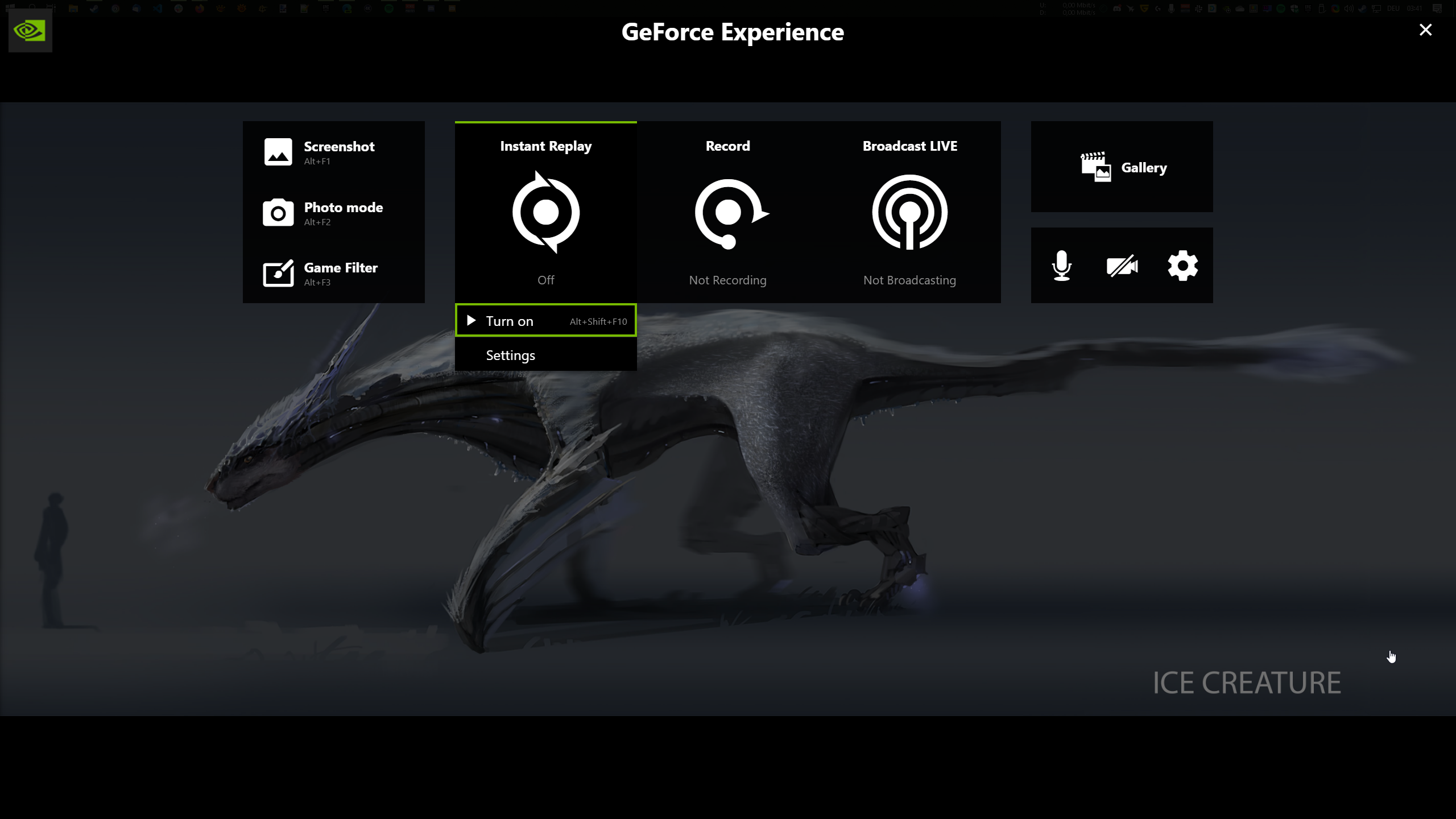The width and height of the screenshot is (1456, 819).
Task: Click the Photo mode label text
Action: coord(344,208)
